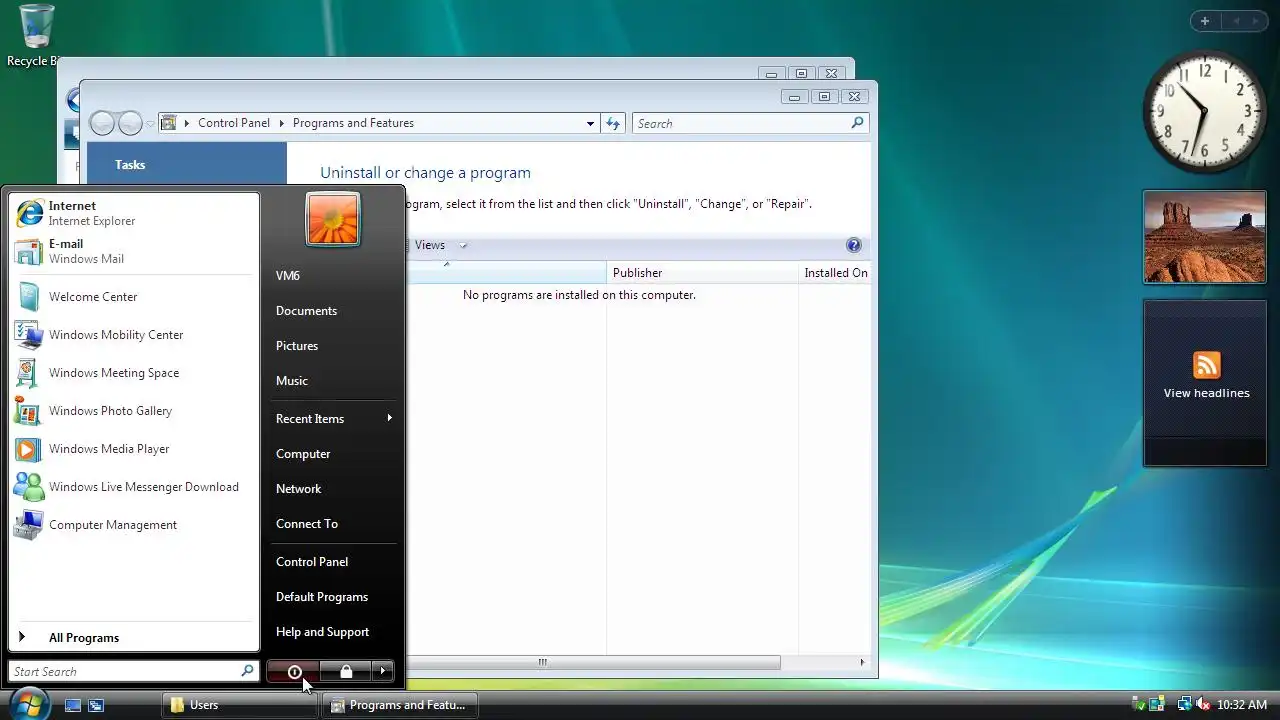Click the Views toolbar button
This screenshot has height=720, width=1280.
(x=430, y=245)
